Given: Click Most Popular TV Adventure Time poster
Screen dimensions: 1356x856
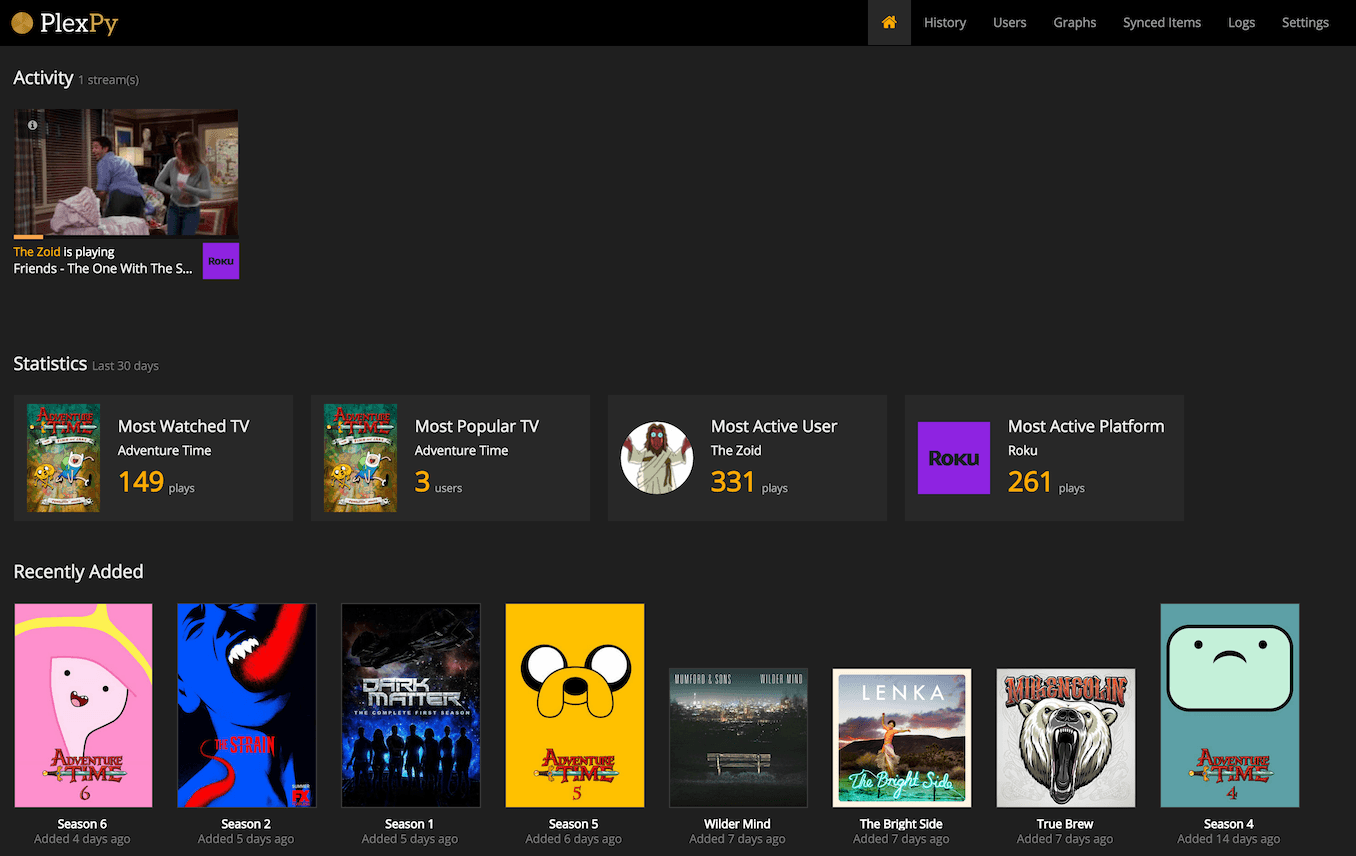Looking at the screenshot, I should [x=360, y=458].
